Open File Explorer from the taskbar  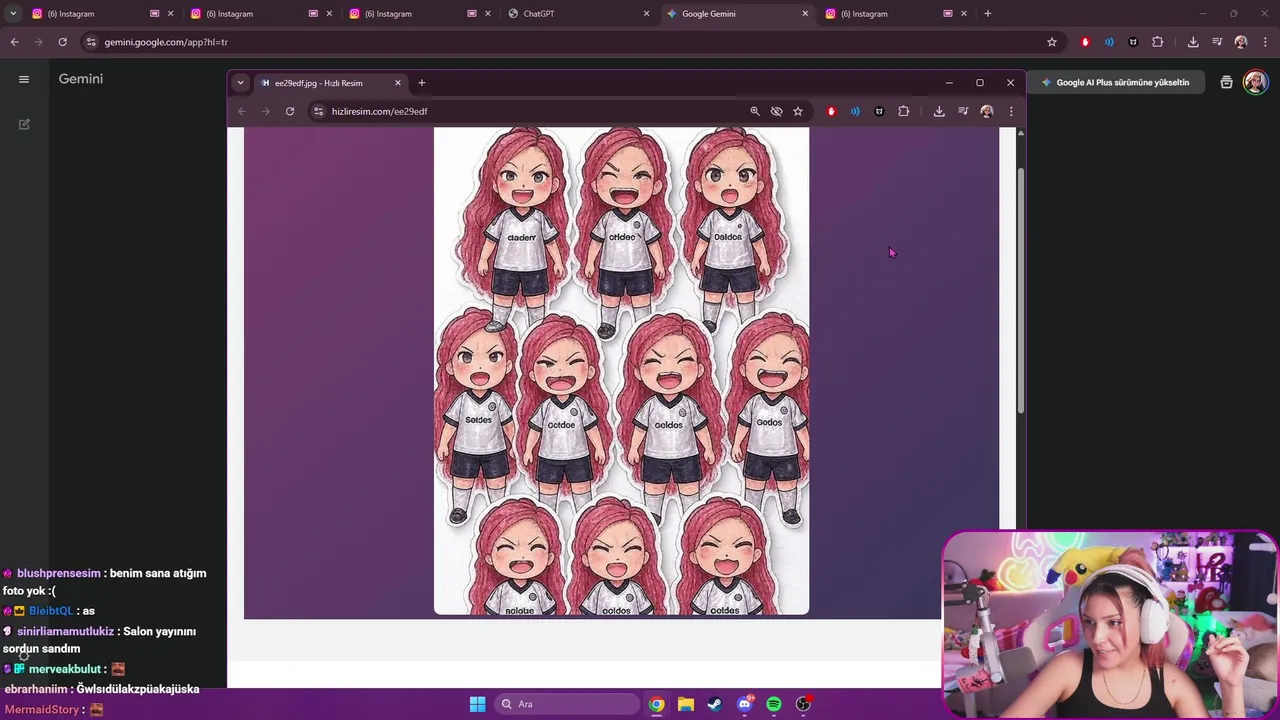686,704
